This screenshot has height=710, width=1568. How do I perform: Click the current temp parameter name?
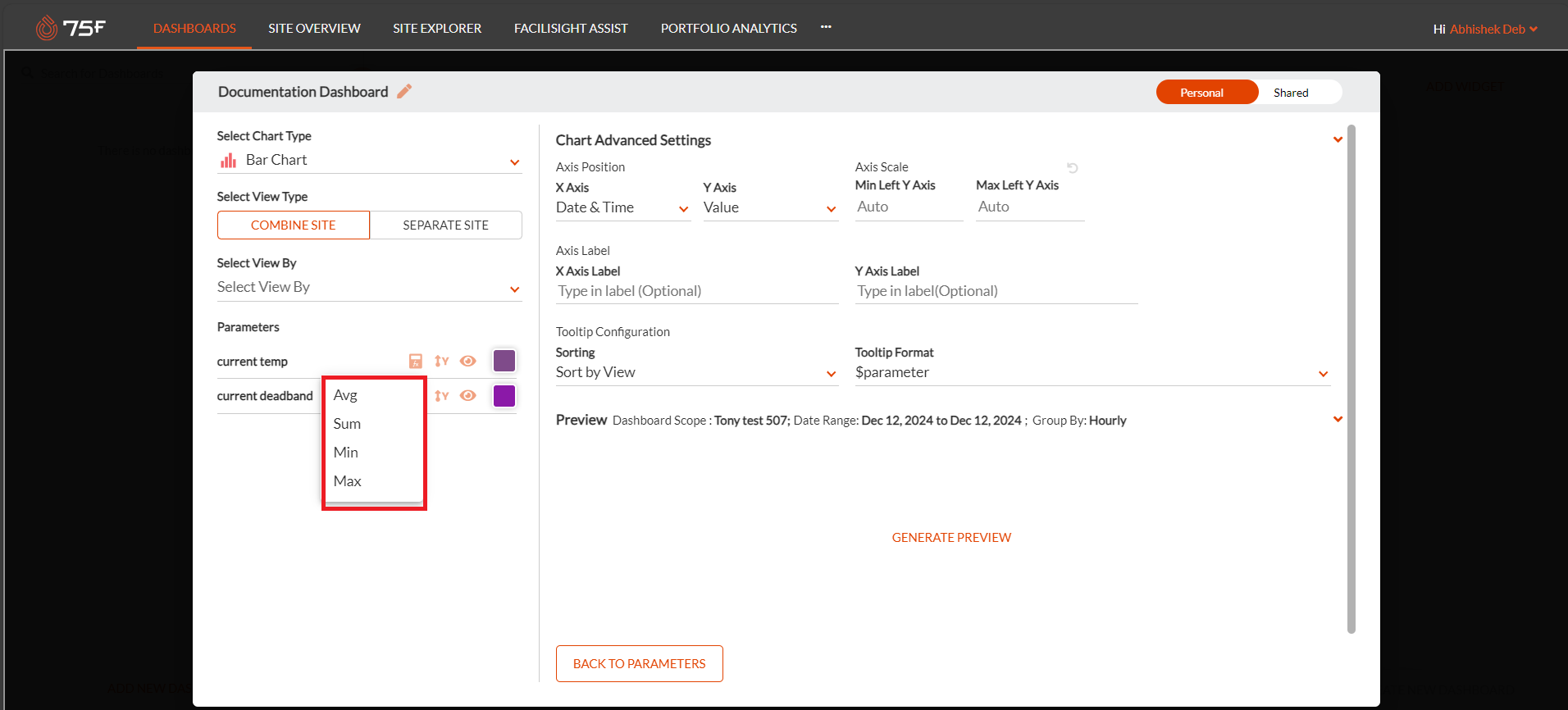253,362
